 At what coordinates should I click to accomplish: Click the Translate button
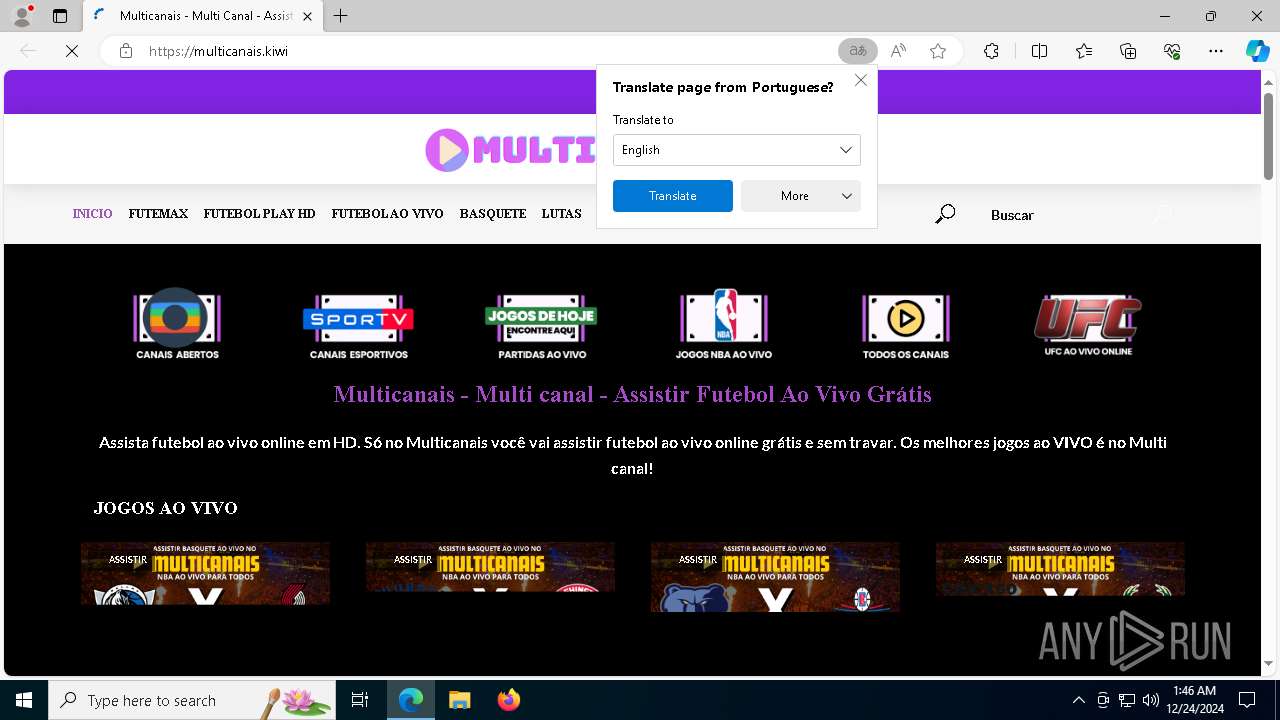click(673, 196)
